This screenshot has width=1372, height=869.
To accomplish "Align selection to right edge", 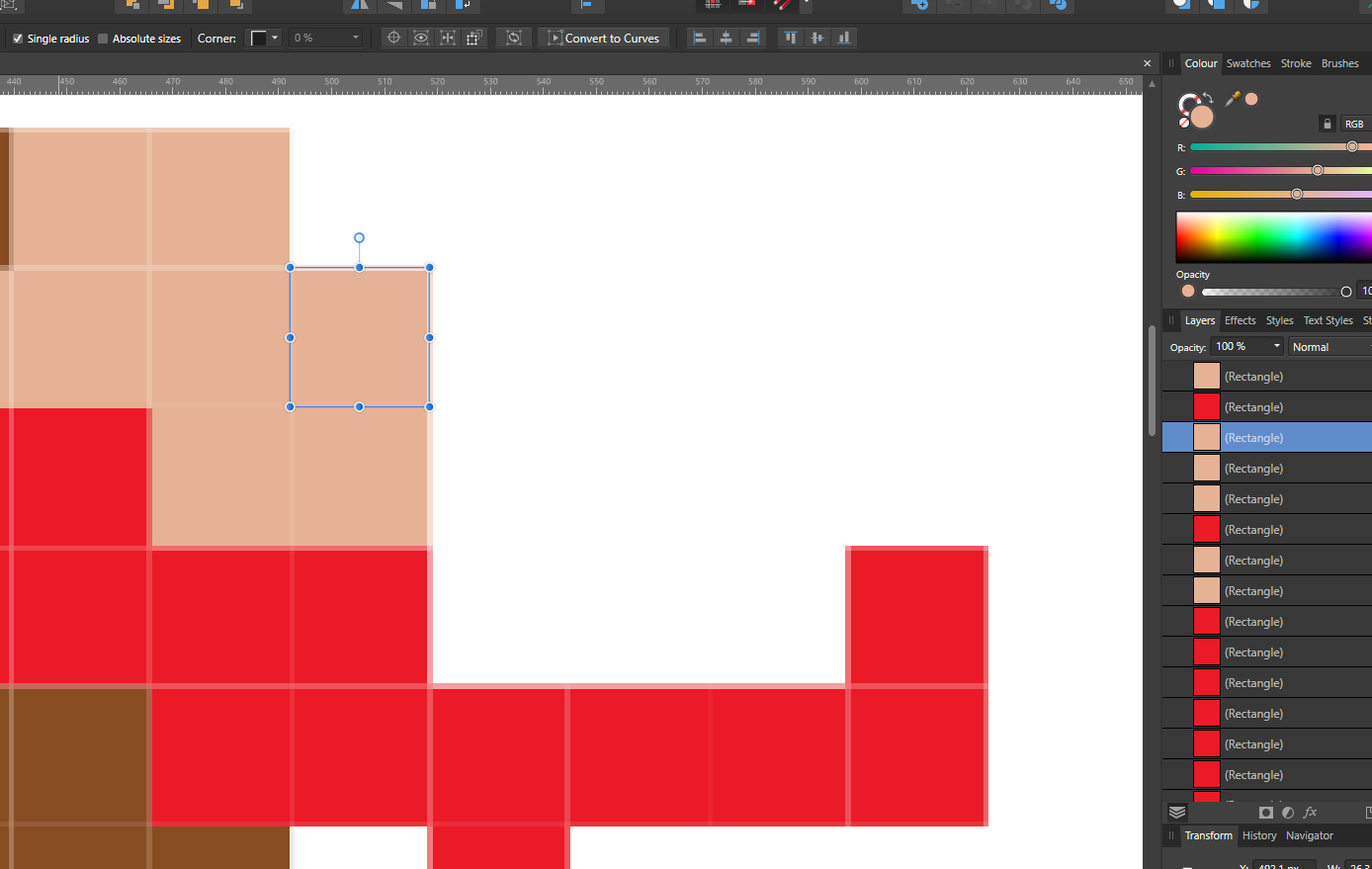I will [x=753, y=38].
